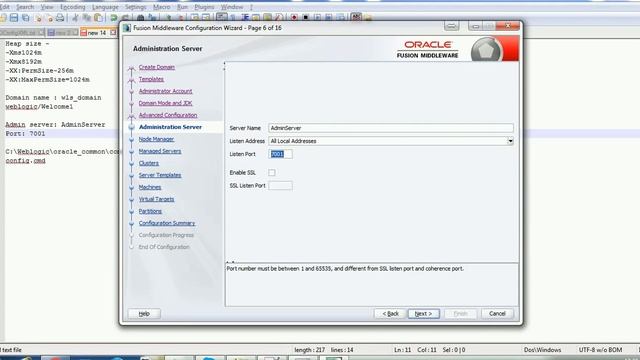
Task: Click into the Server Name field
Action: click(x=391, y=128)
